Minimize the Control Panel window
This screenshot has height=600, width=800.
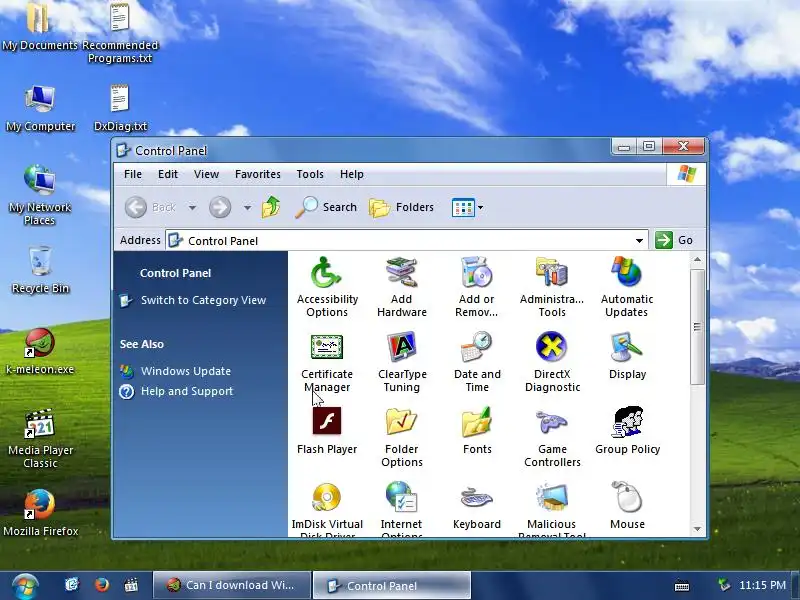coord(623,147)
